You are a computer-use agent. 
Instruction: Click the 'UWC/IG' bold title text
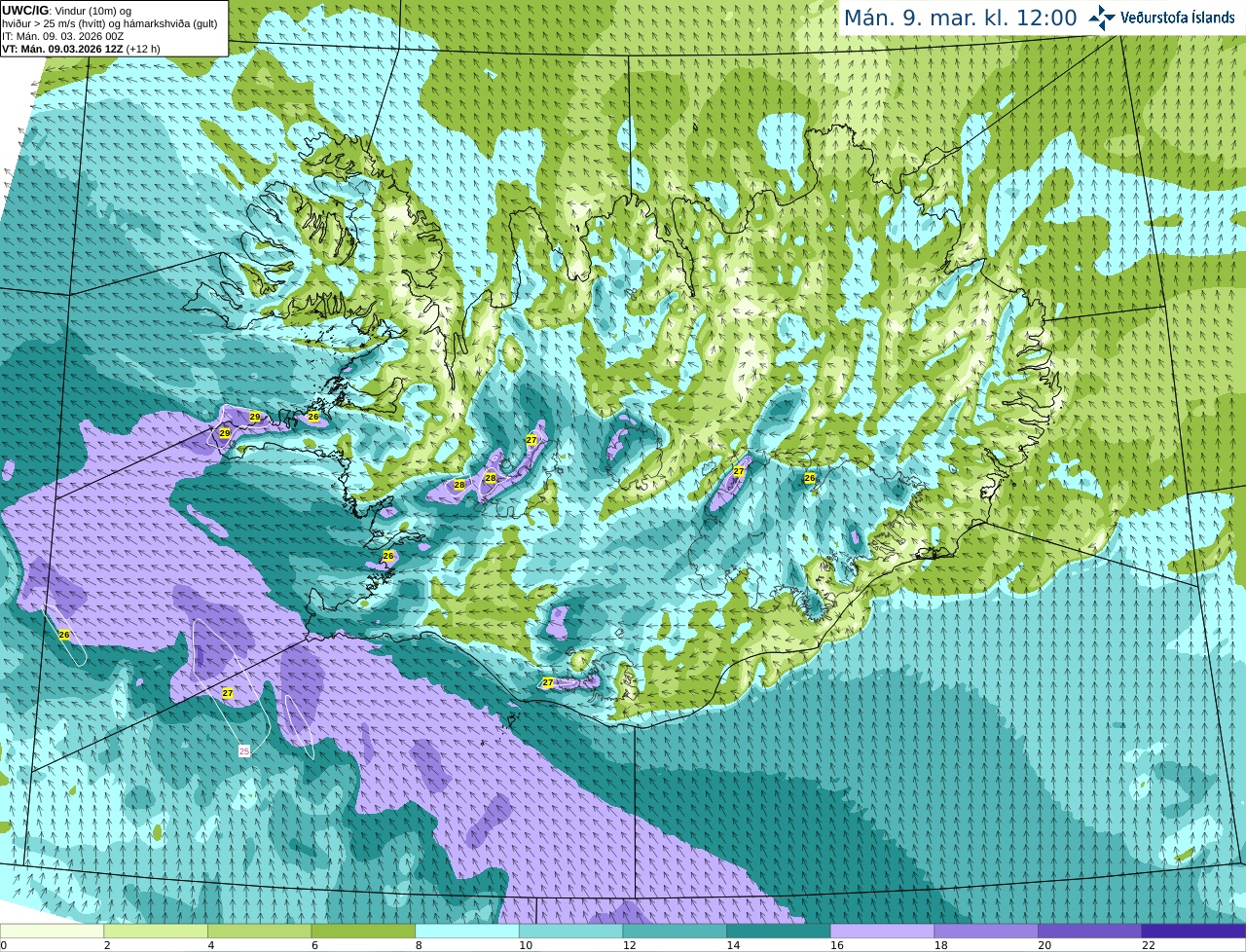tap(24, 10)
